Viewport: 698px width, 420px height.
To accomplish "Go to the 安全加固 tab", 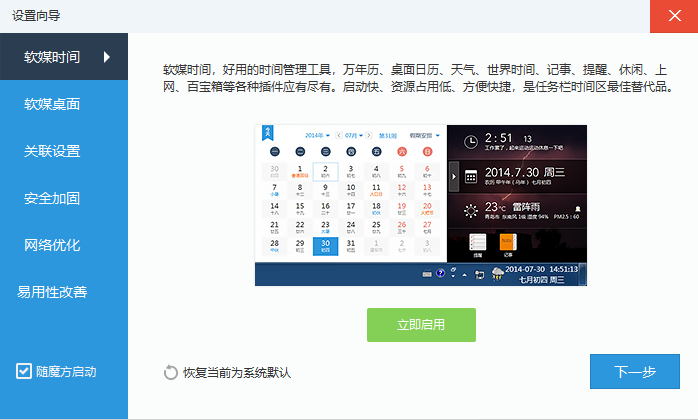I will pyautogui.click(x=64, y=198).
